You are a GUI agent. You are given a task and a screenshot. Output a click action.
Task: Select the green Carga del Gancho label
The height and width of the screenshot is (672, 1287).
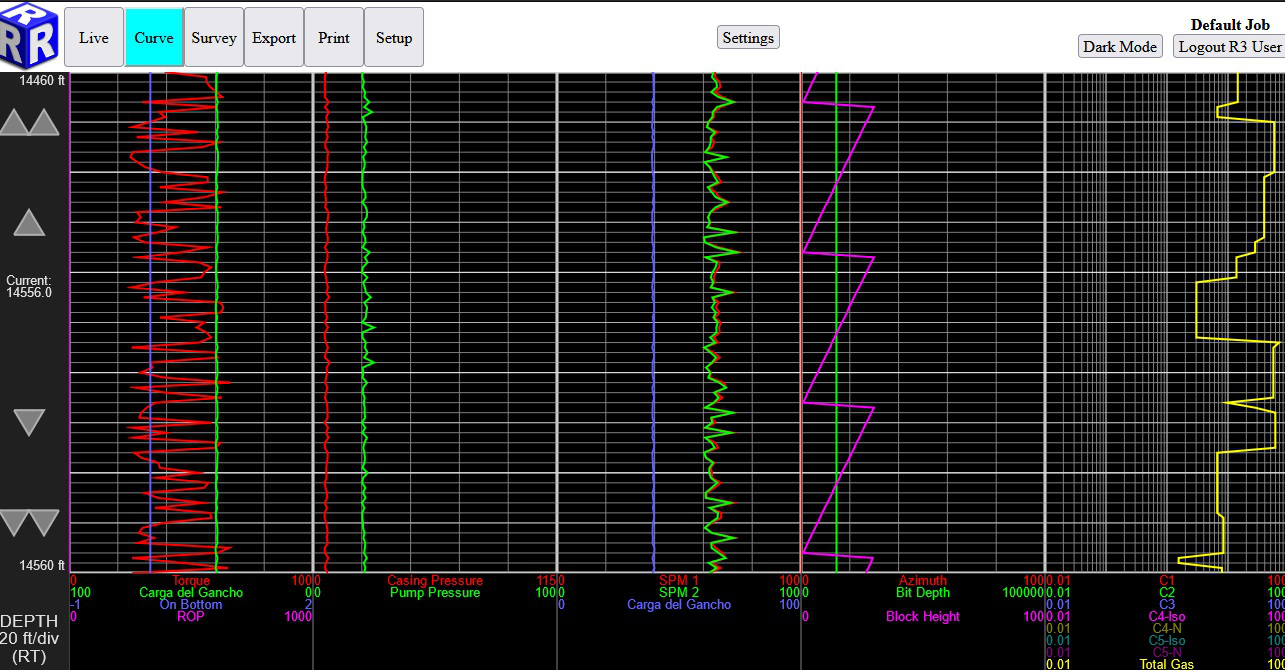[x=191, y=593]
